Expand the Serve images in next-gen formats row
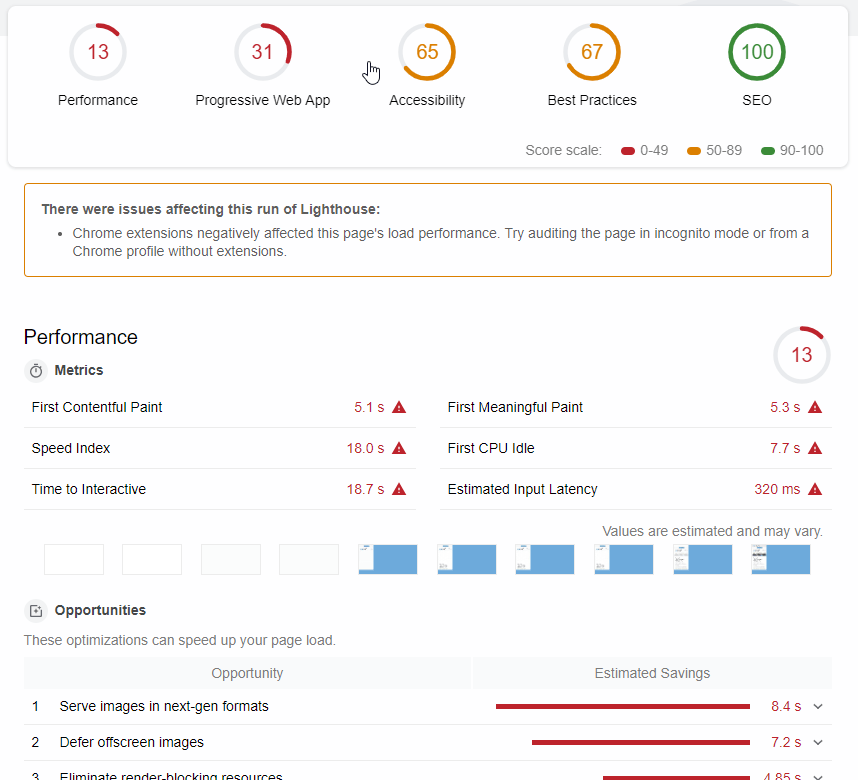This screenshot has height=780, width=858. click(x=818, y=707)
